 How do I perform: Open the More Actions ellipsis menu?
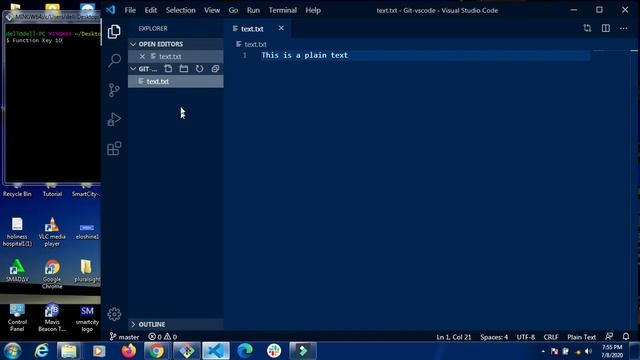pos(623,28)
